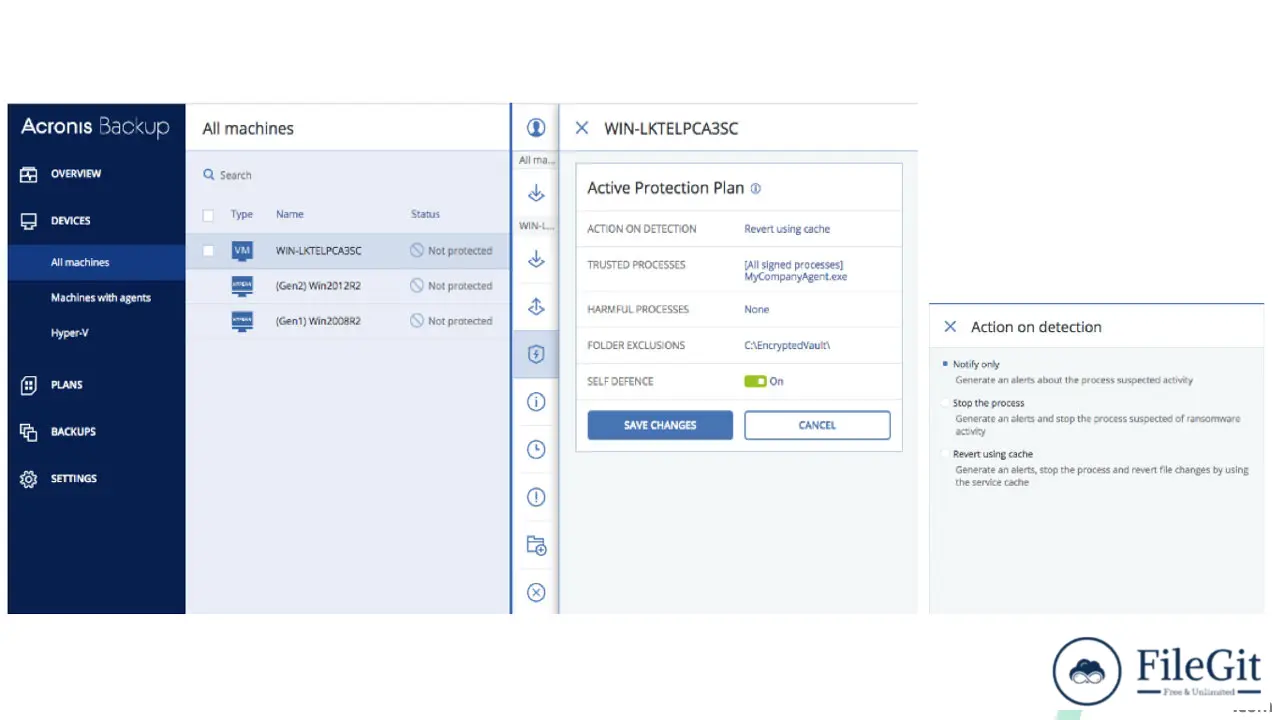Select the WIN-LKTELPCA3SC machine name
This screenshot has height=720, width=1280.
(319, 251)
